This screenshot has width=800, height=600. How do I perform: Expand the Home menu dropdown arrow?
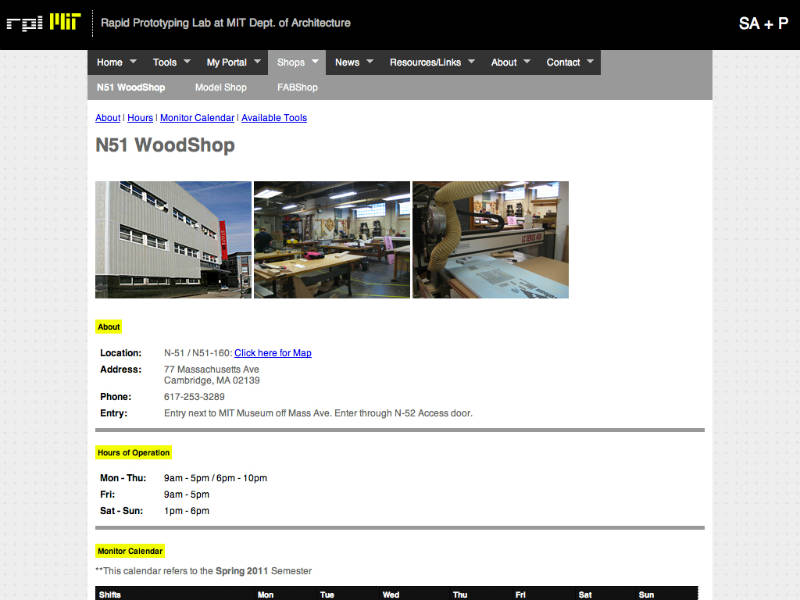(133, 62)
